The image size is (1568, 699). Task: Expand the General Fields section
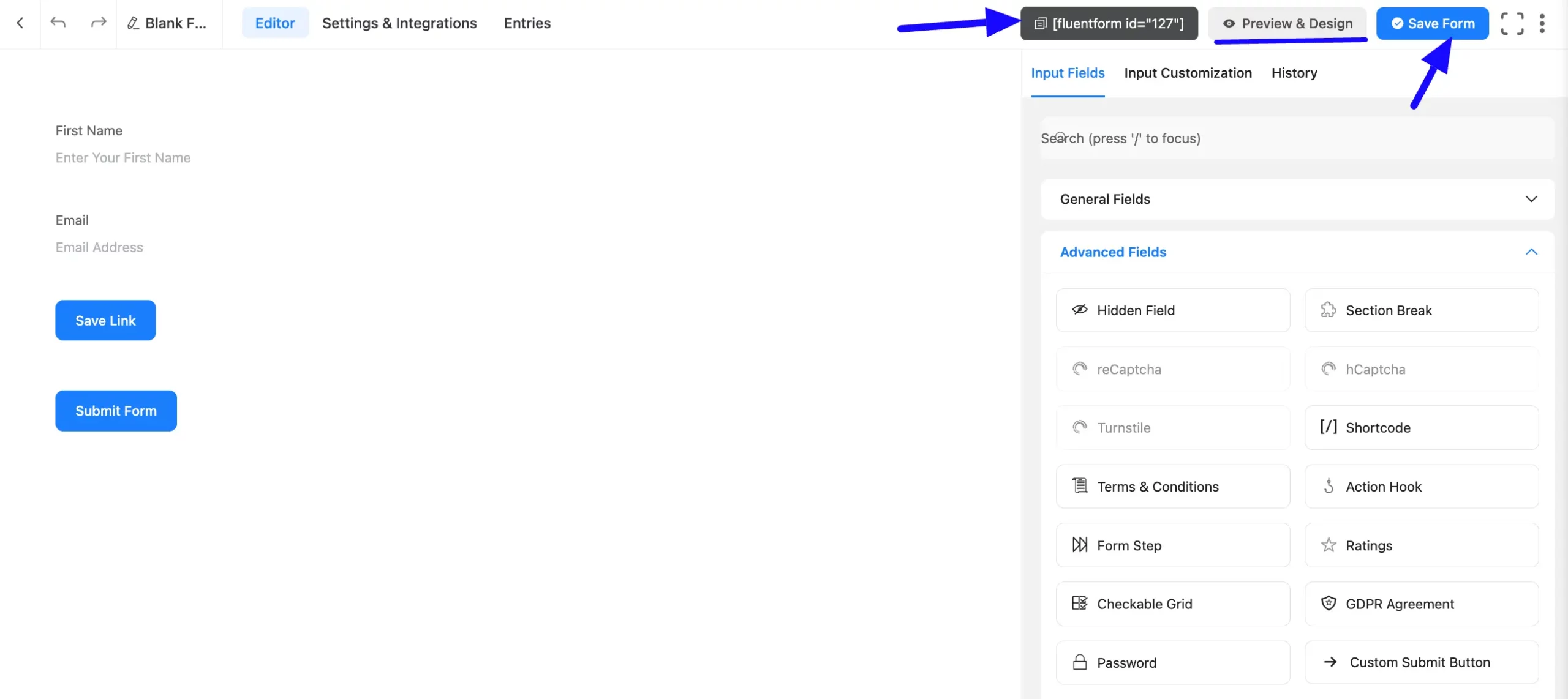pyautogui.click(x=1297, y=200)
